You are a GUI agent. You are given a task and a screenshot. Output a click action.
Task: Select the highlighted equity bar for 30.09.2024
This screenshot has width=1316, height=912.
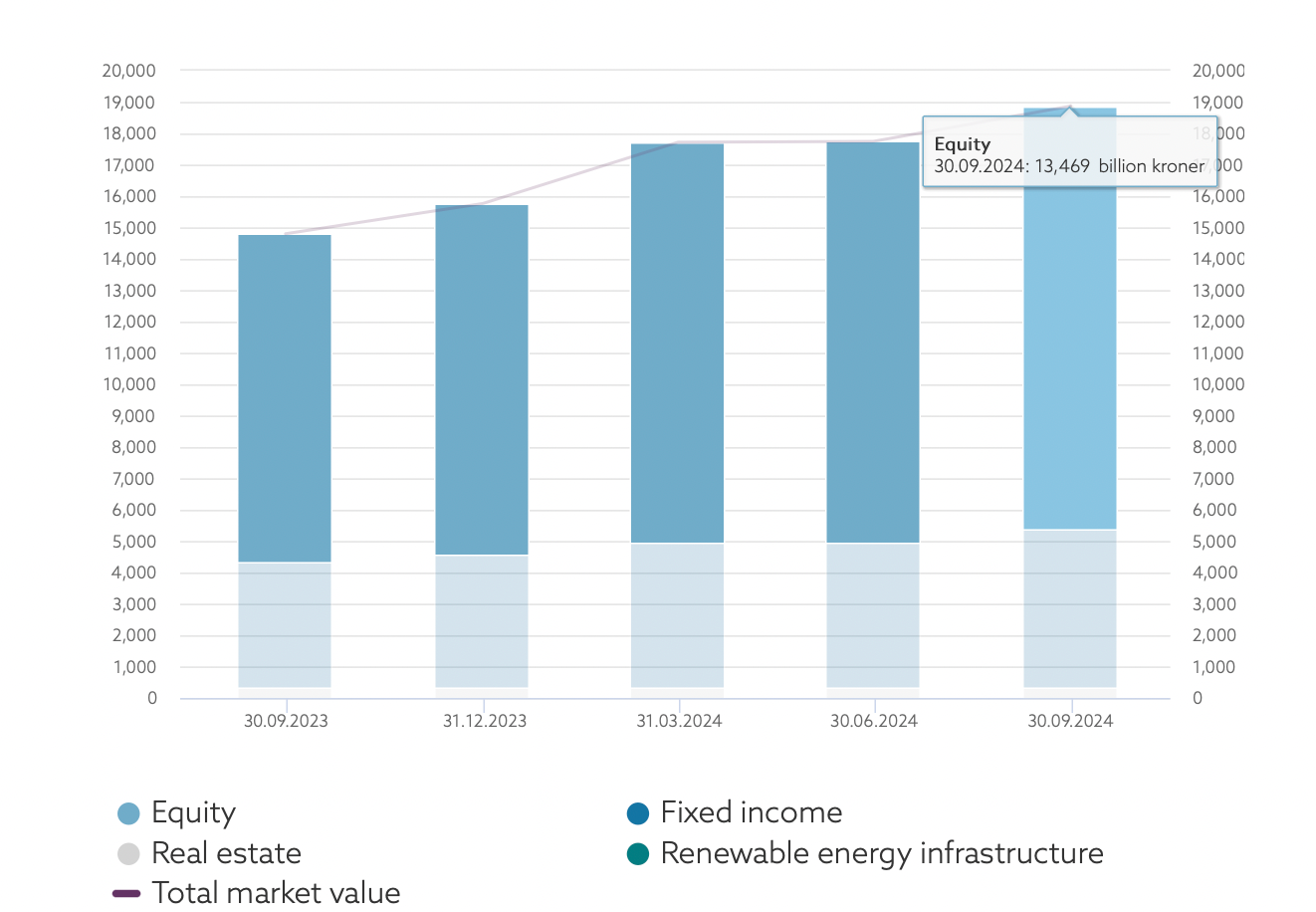1070,319
